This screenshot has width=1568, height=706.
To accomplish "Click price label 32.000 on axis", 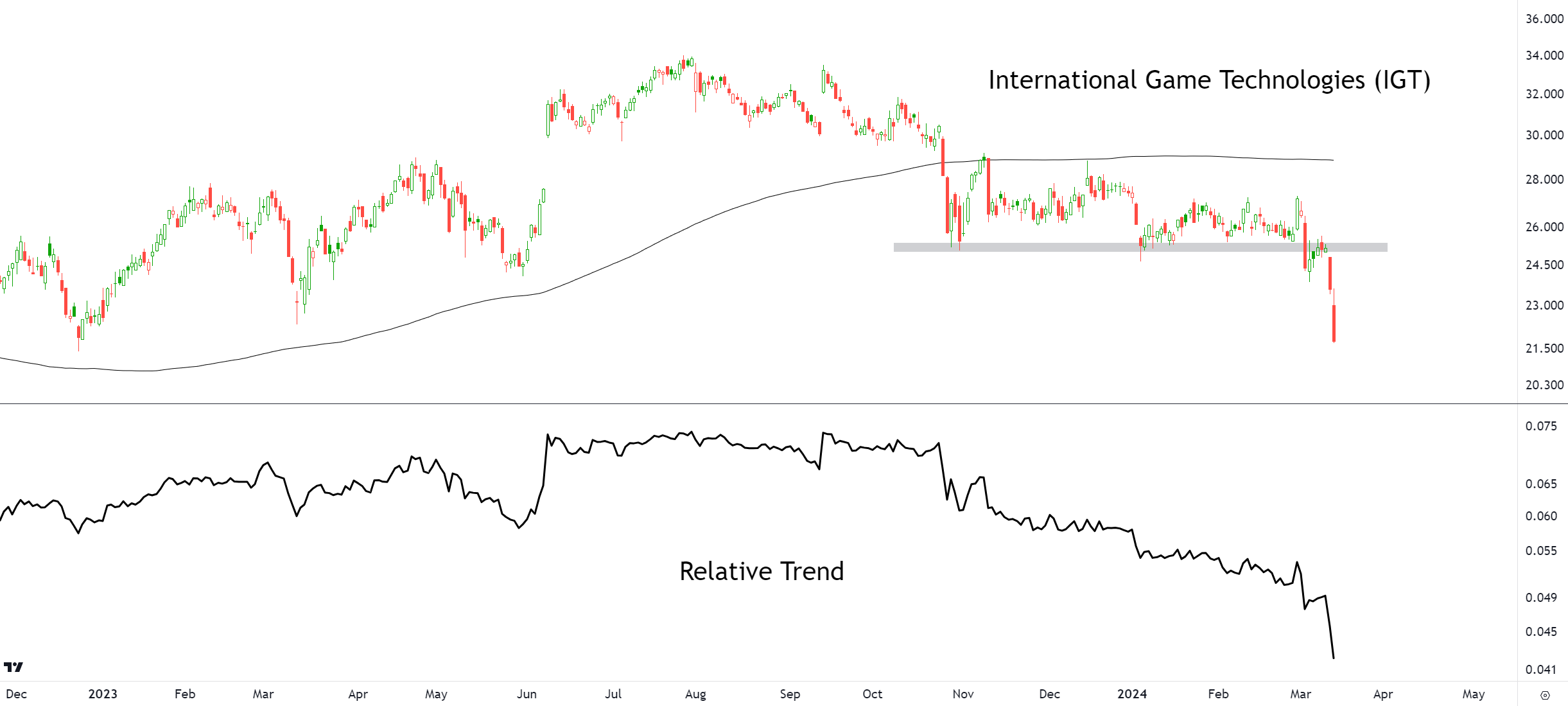I will [1544, 94].
